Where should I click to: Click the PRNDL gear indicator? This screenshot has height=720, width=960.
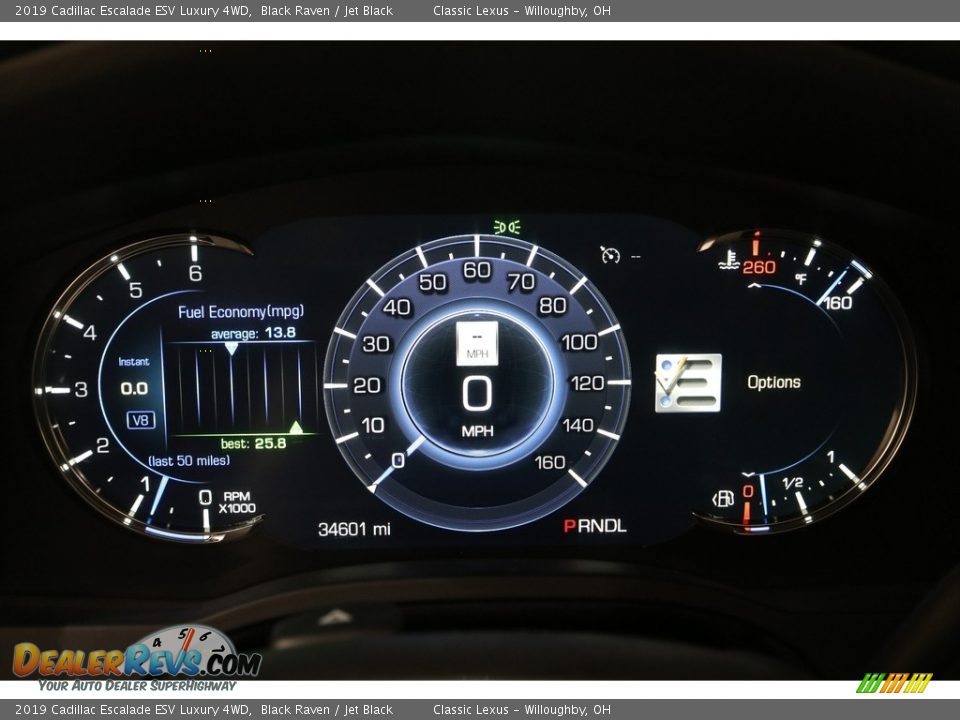coord(595,526)
